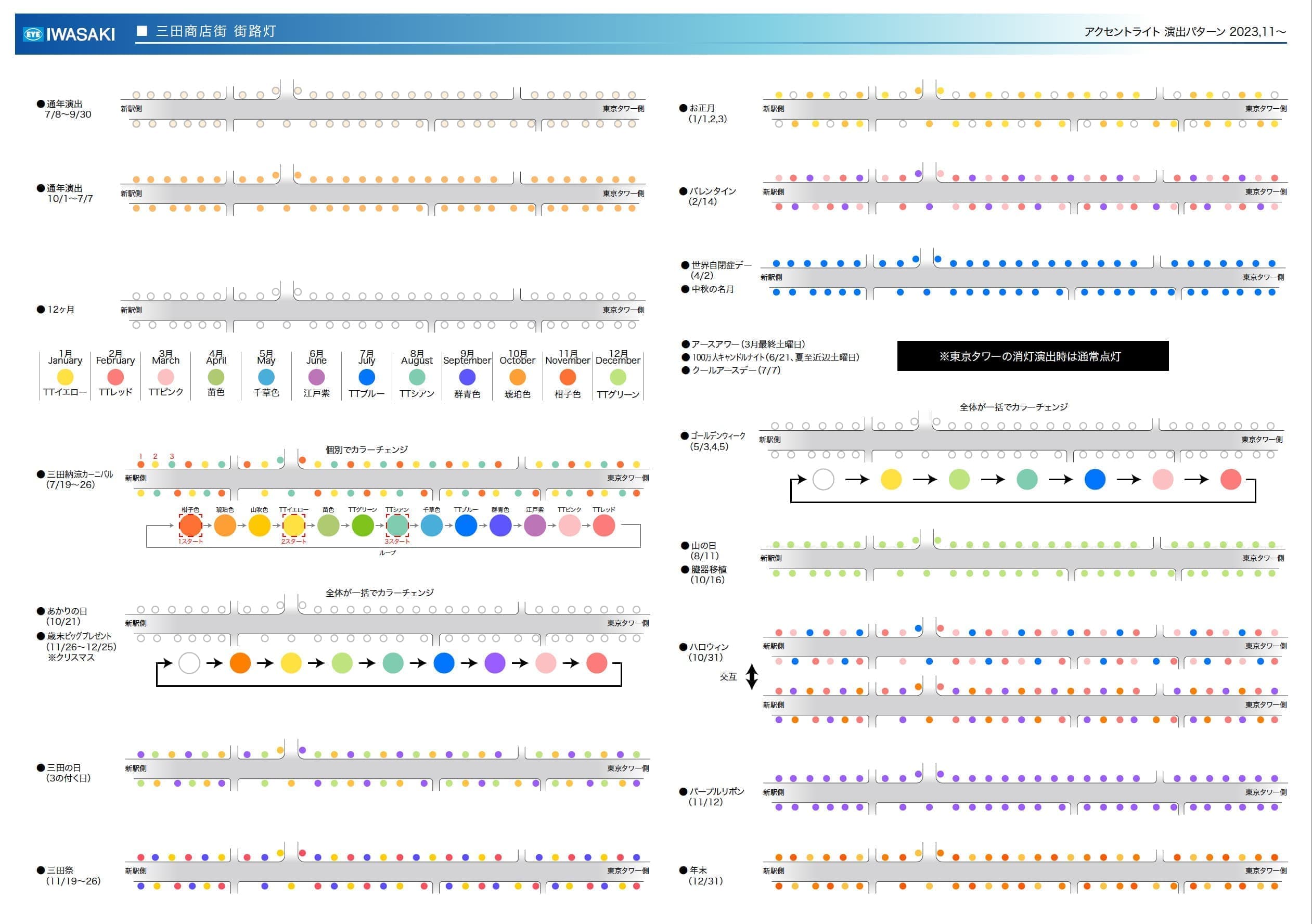
Task: Click the TTイエロー circle marked 2スタート
Action: (294, 525)
